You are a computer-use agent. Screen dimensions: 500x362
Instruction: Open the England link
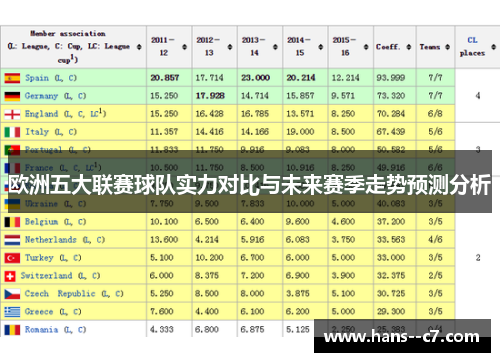pyautogui.click(x=41, y=114)
